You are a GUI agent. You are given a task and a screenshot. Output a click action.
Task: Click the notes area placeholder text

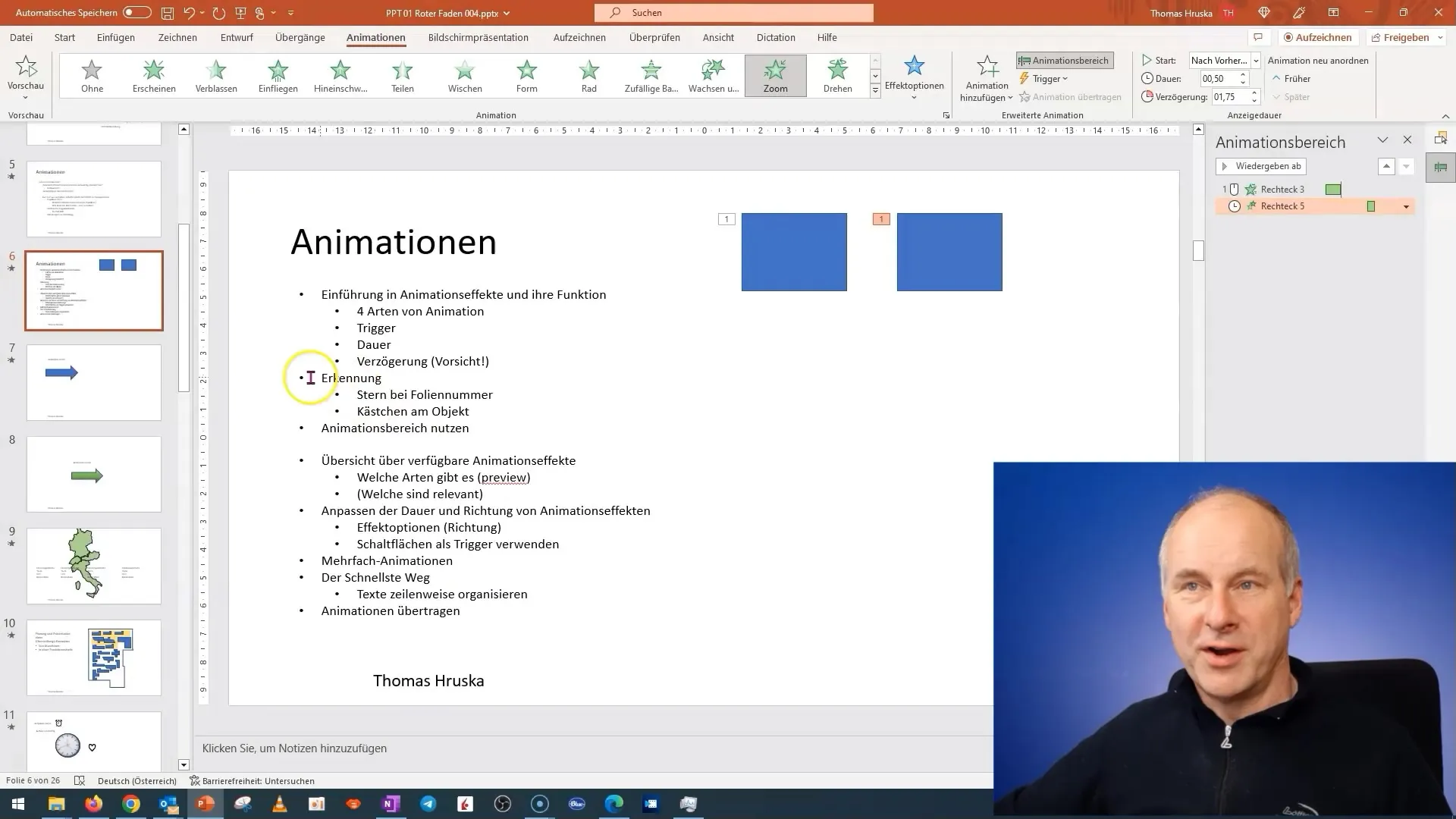click(294, 748)
